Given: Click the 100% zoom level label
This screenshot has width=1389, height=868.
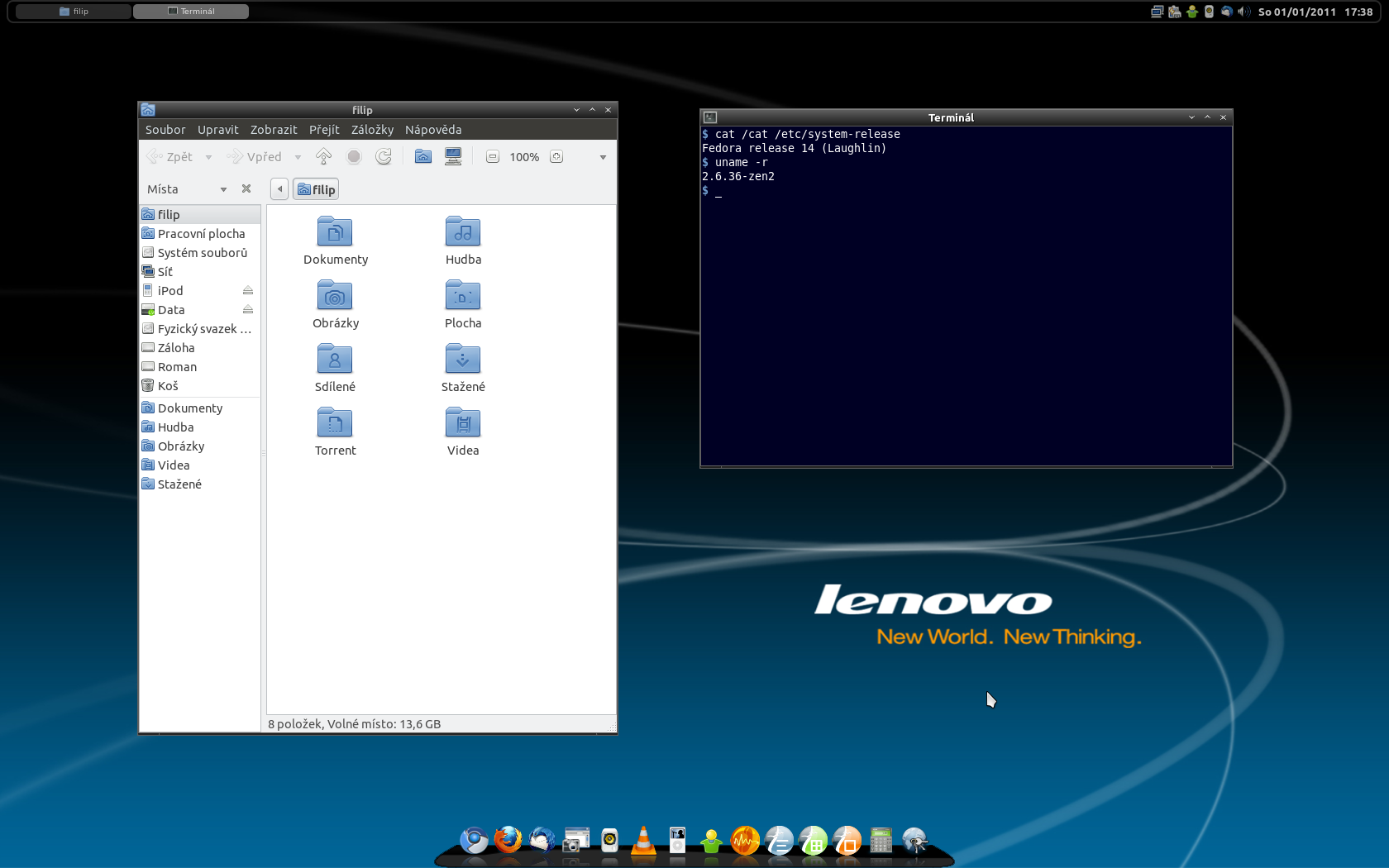Looking at the screenshot, I should coord(524,157).
